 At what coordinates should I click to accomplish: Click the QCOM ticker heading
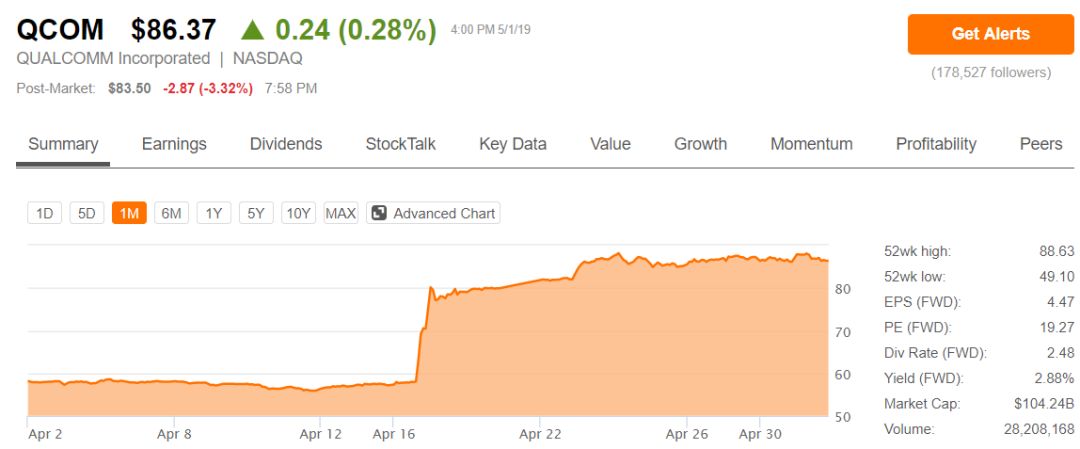pyautogui.click(x=60, y=30)
